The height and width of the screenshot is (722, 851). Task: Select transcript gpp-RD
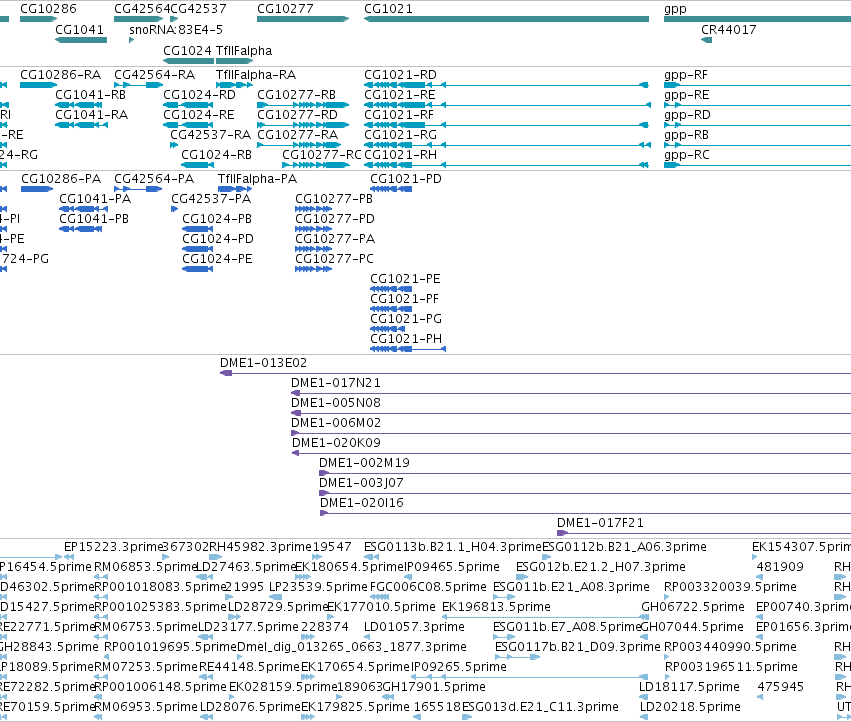[687, 115]
